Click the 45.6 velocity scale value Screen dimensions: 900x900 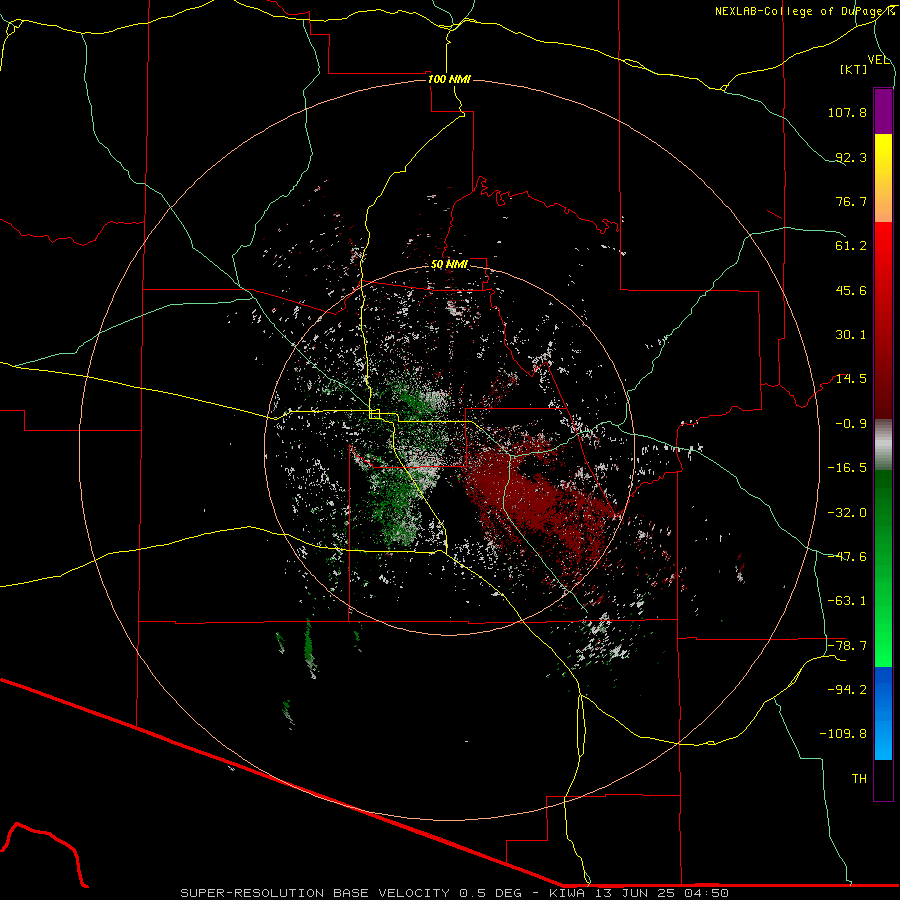pos(851,290)
